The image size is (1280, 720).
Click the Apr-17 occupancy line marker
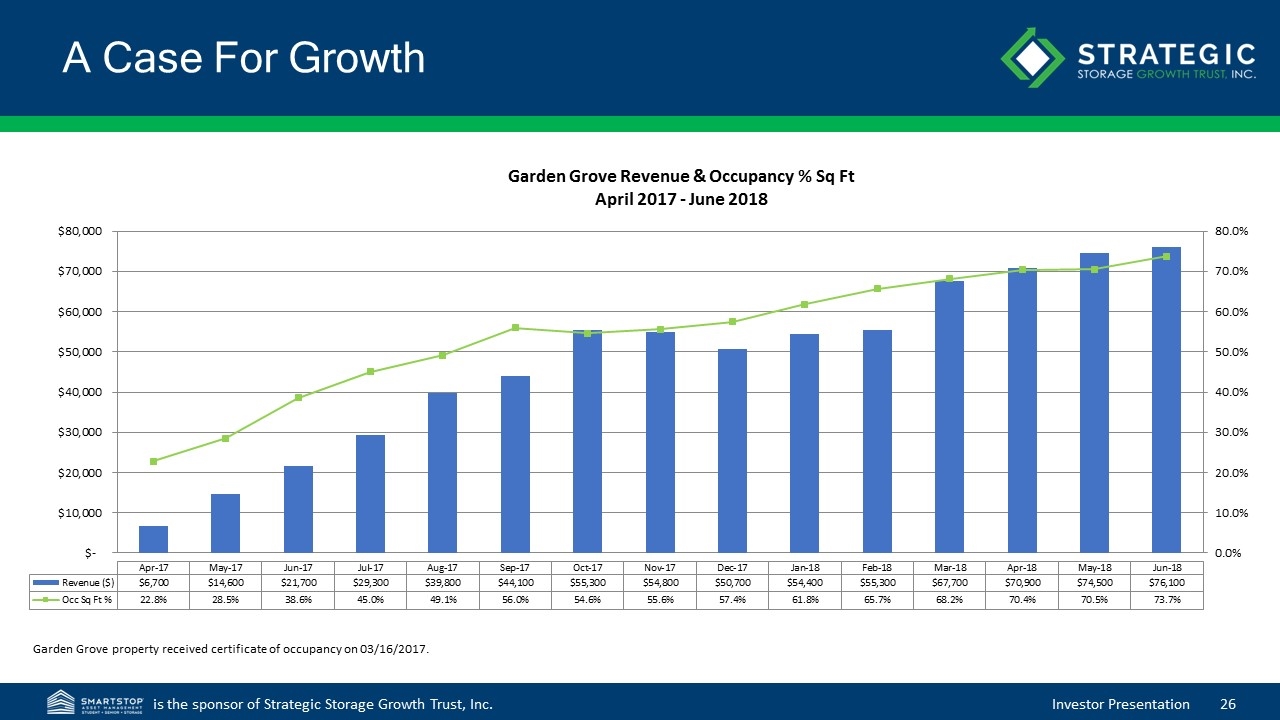[153, 461]
